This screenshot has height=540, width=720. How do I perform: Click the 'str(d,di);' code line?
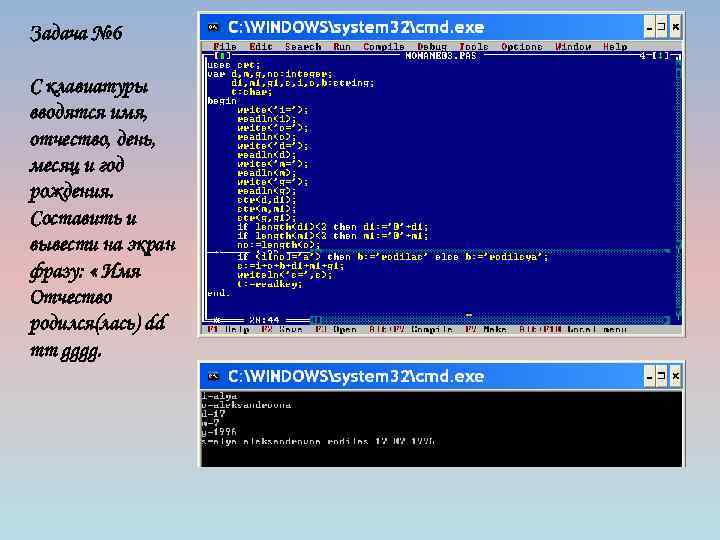[266, 200]
